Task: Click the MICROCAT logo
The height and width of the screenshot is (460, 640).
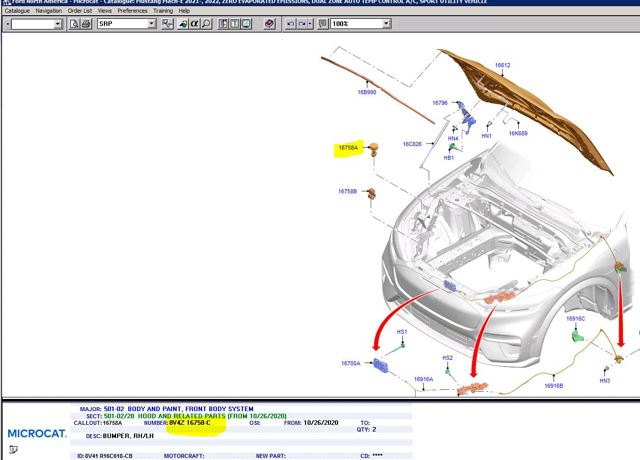Action: 37,433
